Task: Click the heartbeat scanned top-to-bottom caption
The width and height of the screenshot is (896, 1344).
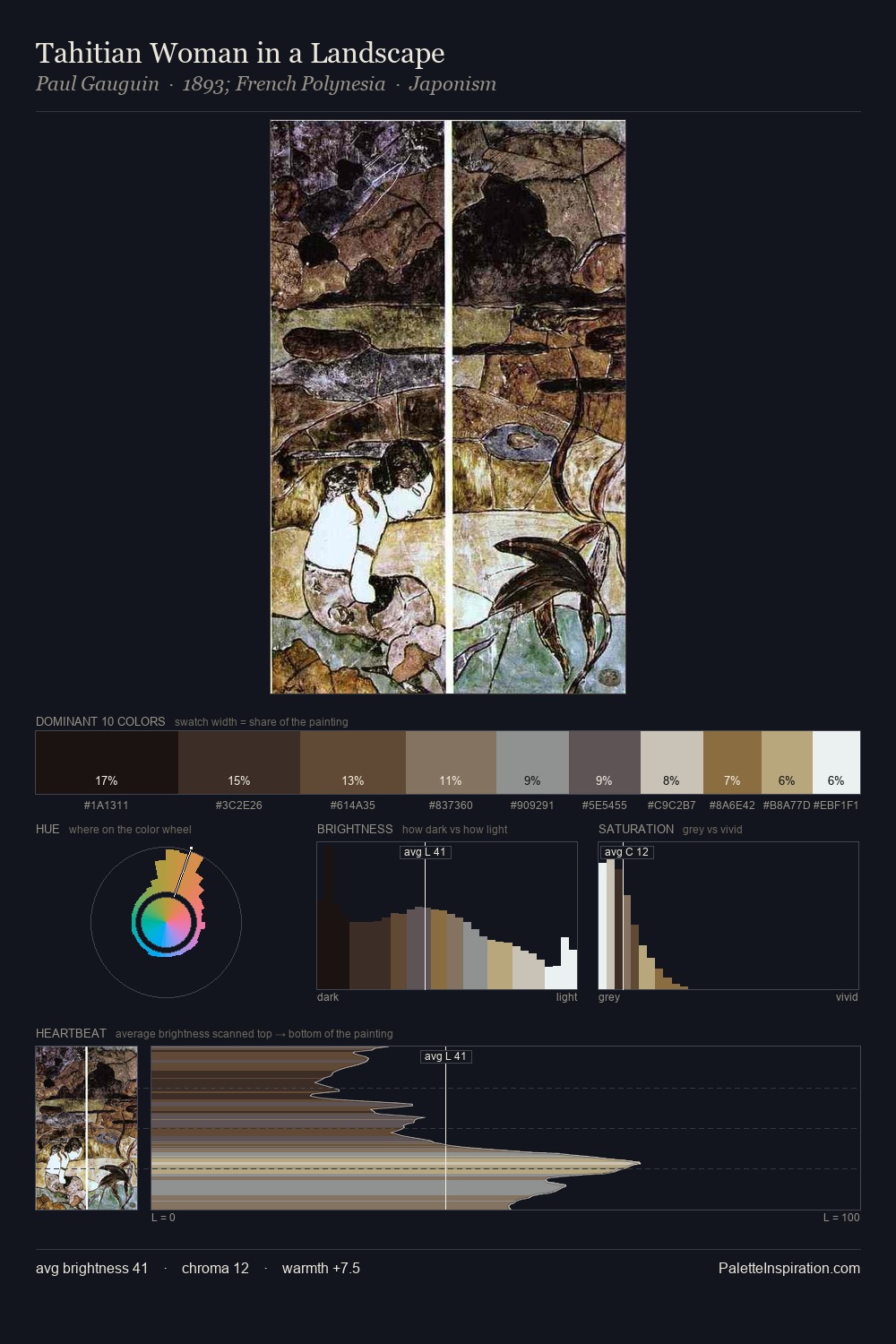Action: click(254, 1034)
